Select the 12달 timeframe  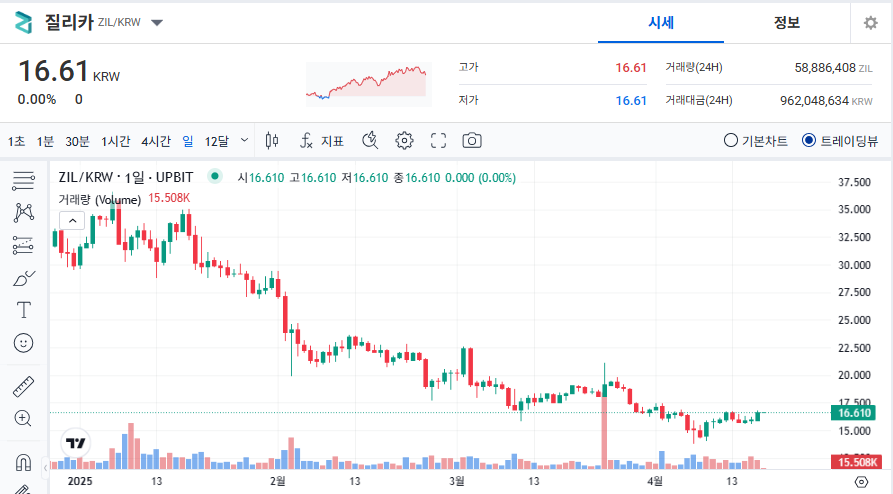[x=216, y=141]
